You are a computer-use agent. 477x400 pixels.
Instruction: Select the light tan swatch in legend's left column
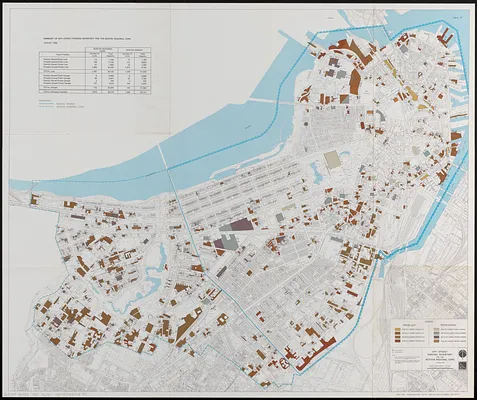point(397,329)
